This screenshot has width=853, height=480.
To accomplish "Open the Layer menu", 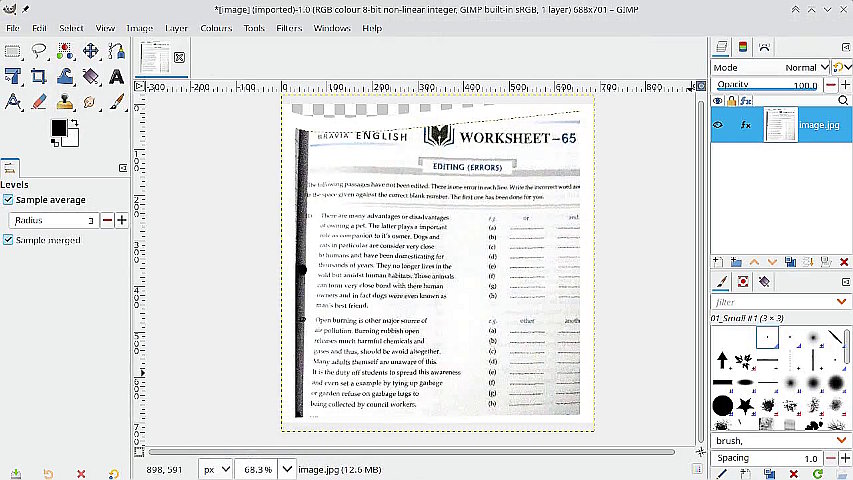I will click(x=176, y=28).
